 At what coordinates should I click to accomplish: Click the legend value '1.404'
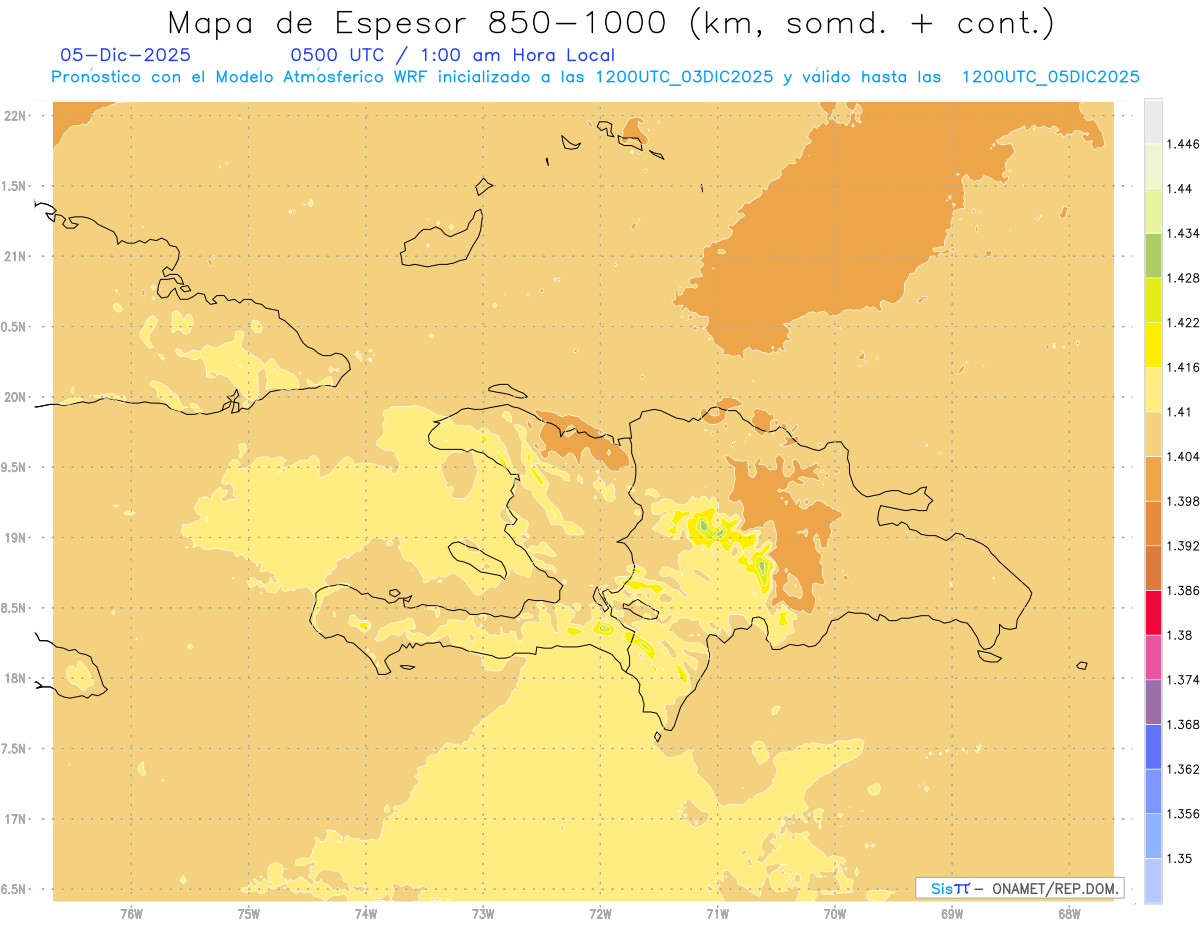pyautogui.click(x=1183, y=456)
